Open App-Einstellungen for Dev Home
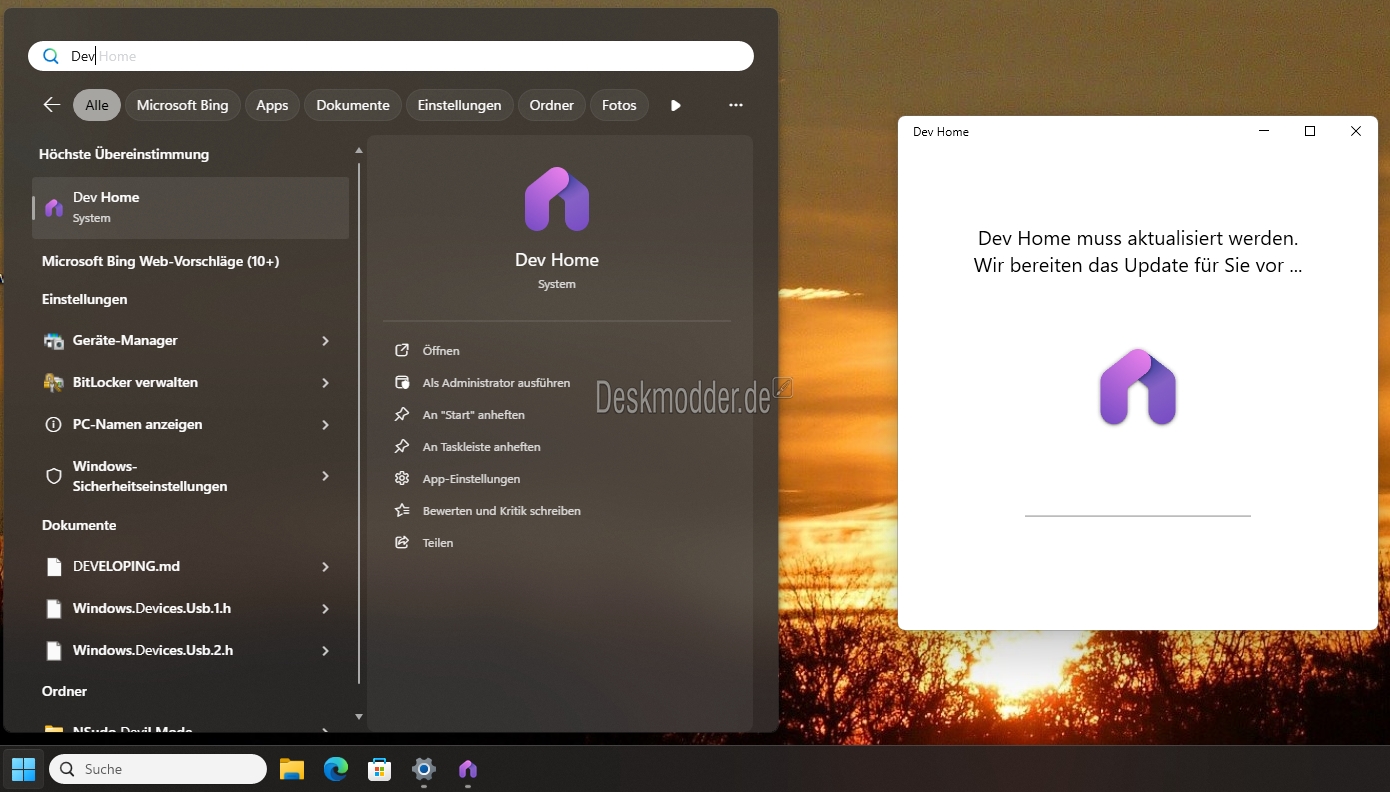 tap(471, 479)
